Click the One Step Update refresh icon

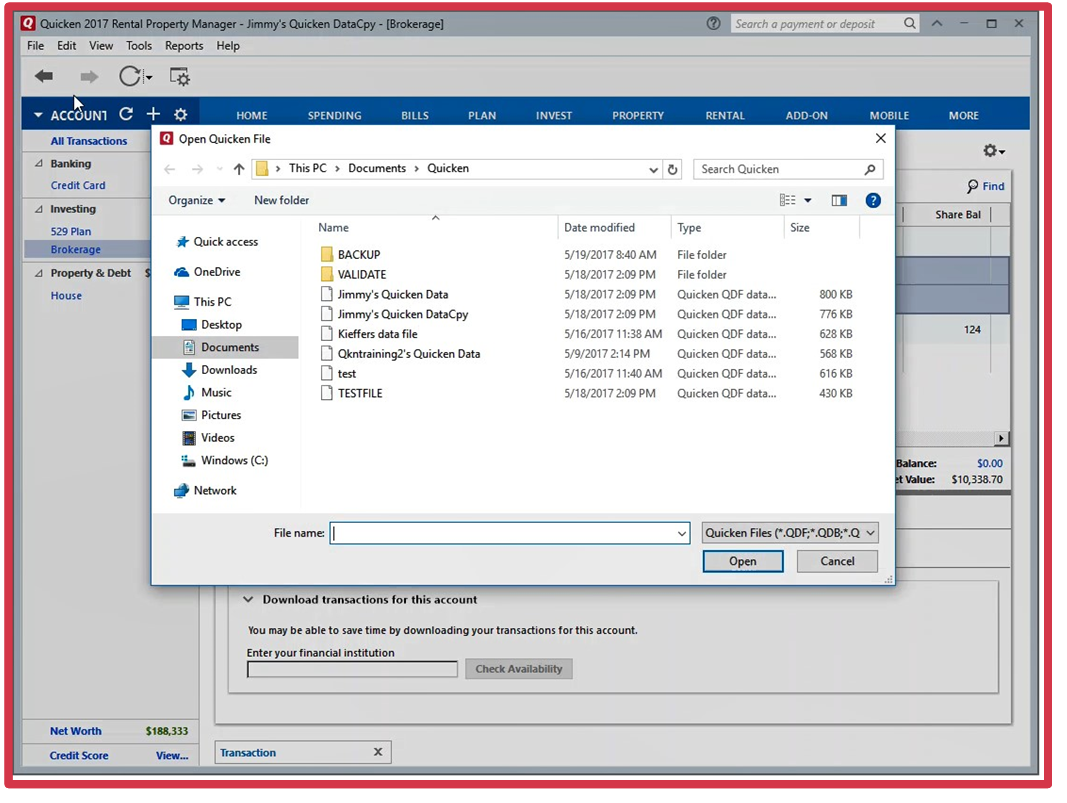[130, 77]
